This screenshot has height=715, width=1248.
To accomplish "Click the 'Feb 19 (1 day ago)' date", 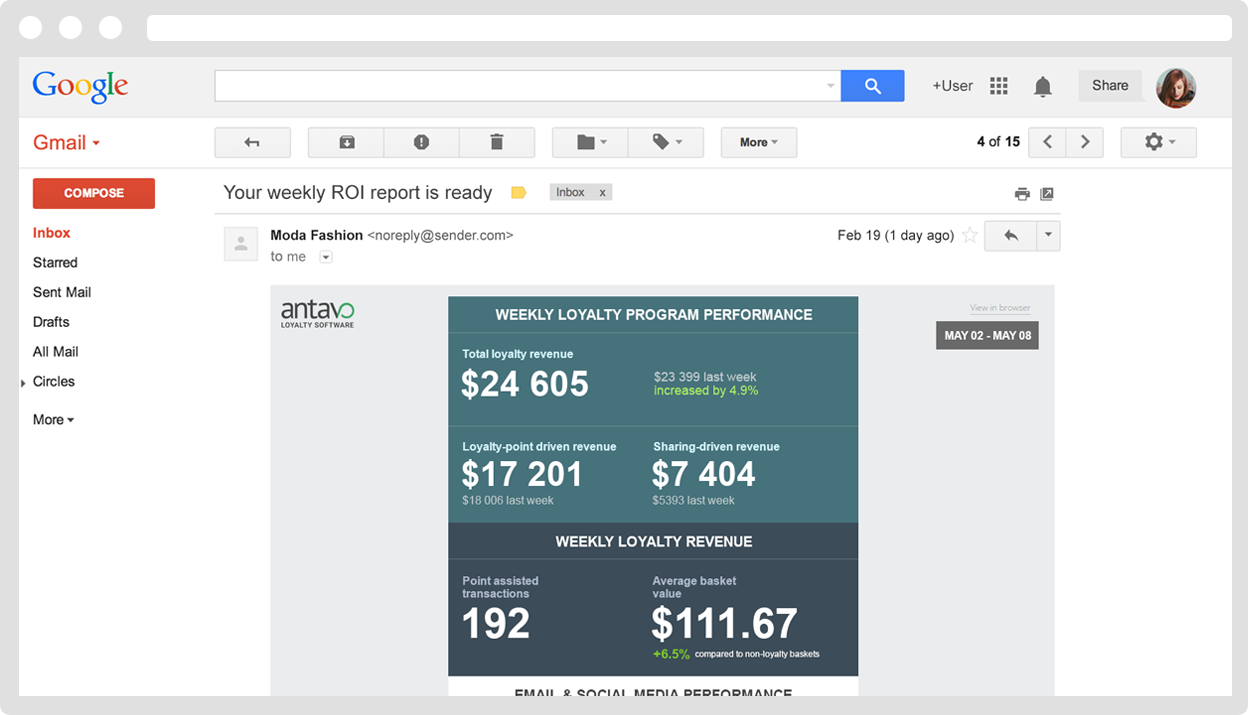I will [895, 236].
